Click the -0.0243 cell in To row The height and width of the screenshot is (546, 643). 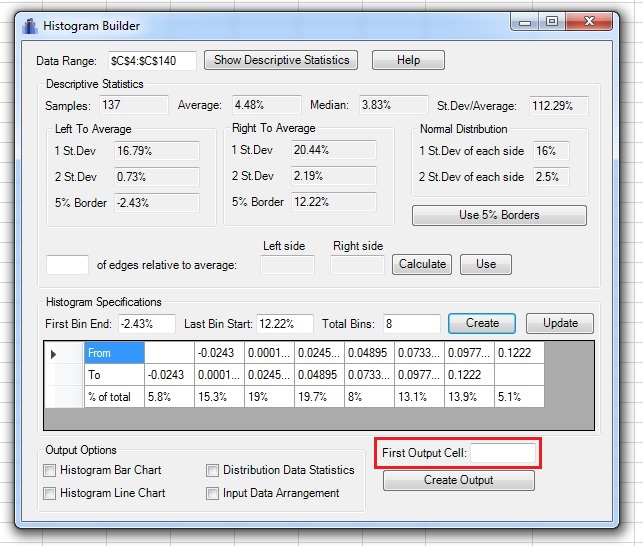[169, 375]
